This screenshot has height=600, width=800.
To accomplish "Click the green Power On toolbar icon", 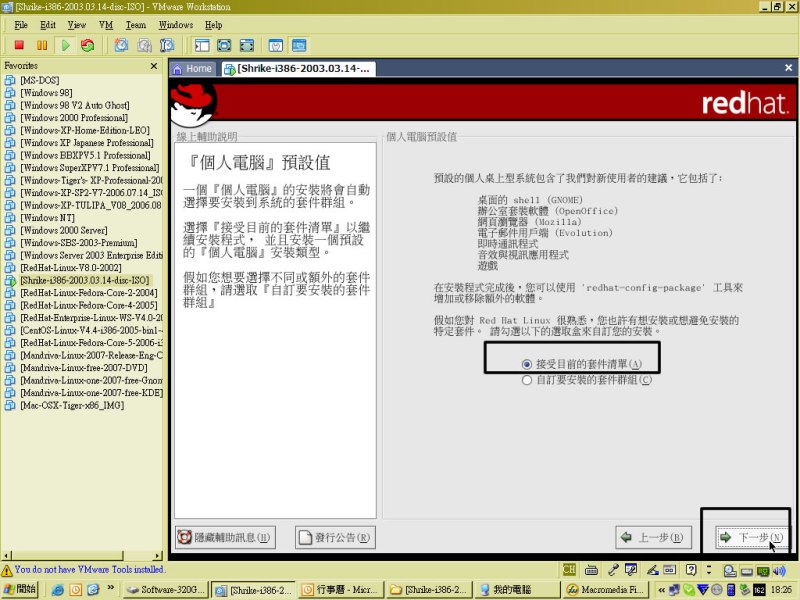I will click(x=65, y=45).
